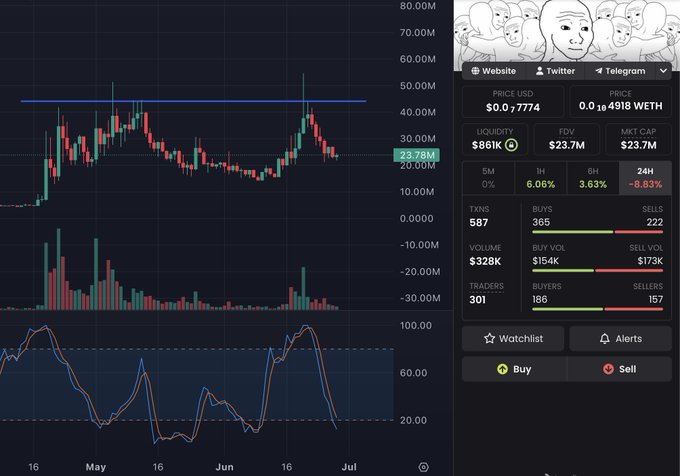Click the globe icon beside Website

475,71
